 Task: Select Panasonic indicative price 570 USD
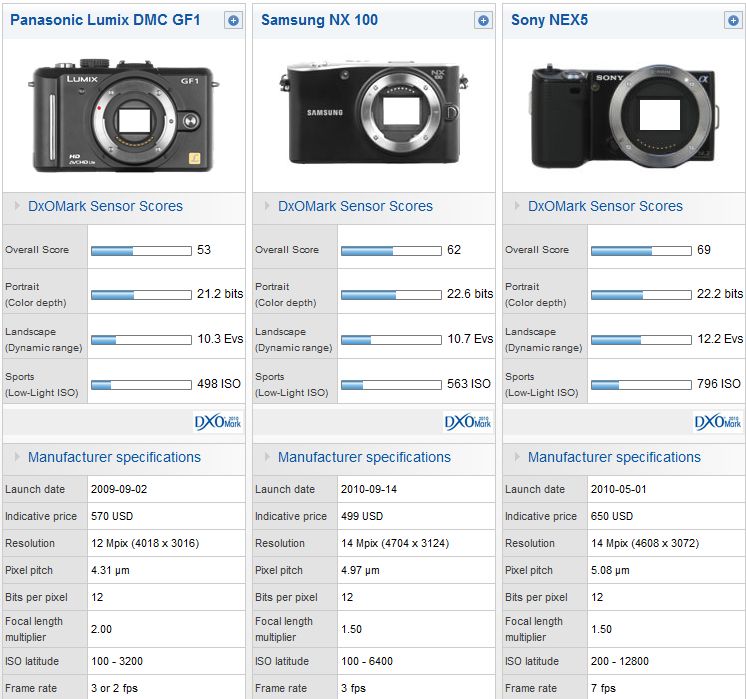(x=112, y=516)
